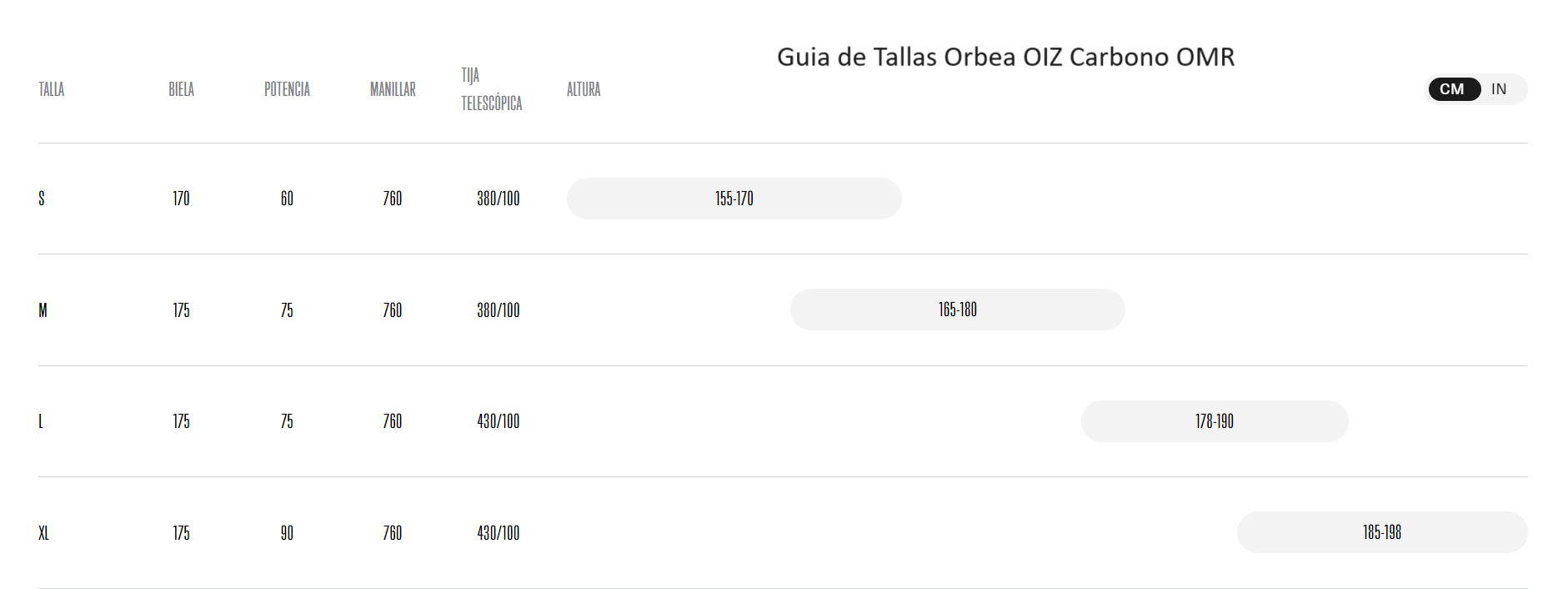Click the size XL row label
1568x589 pixels.
click(x=44, y=533)
